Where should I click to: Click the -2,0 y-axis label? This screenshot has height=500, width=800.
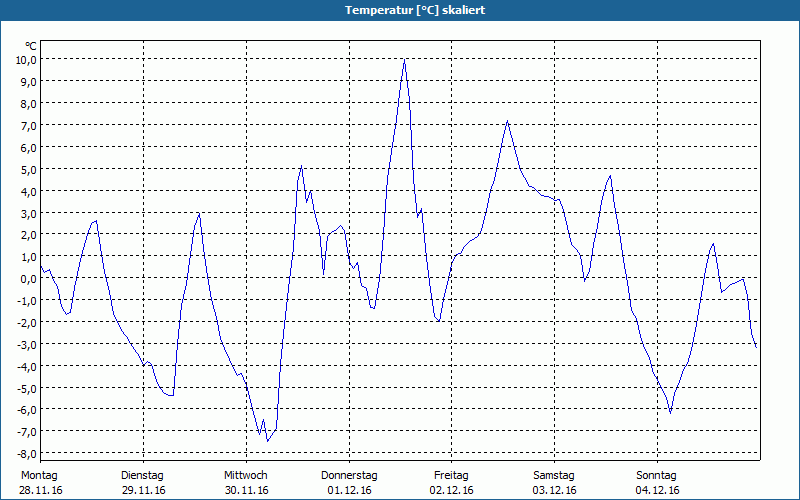tap(27, 322)
